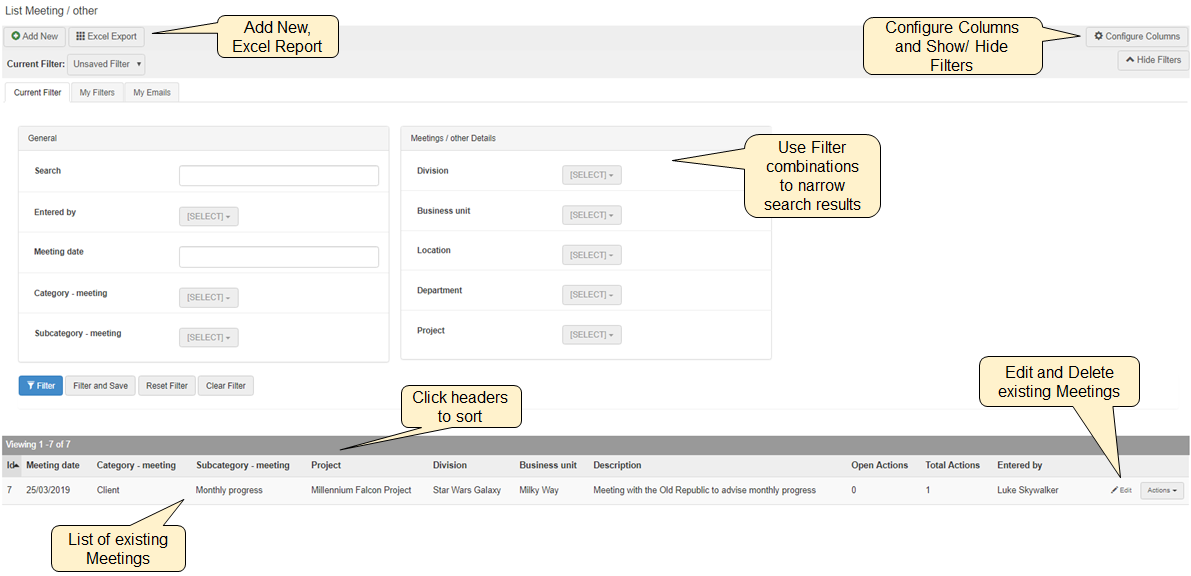
Task: Click in the Search text field
Action: click(x=279, y=176)
